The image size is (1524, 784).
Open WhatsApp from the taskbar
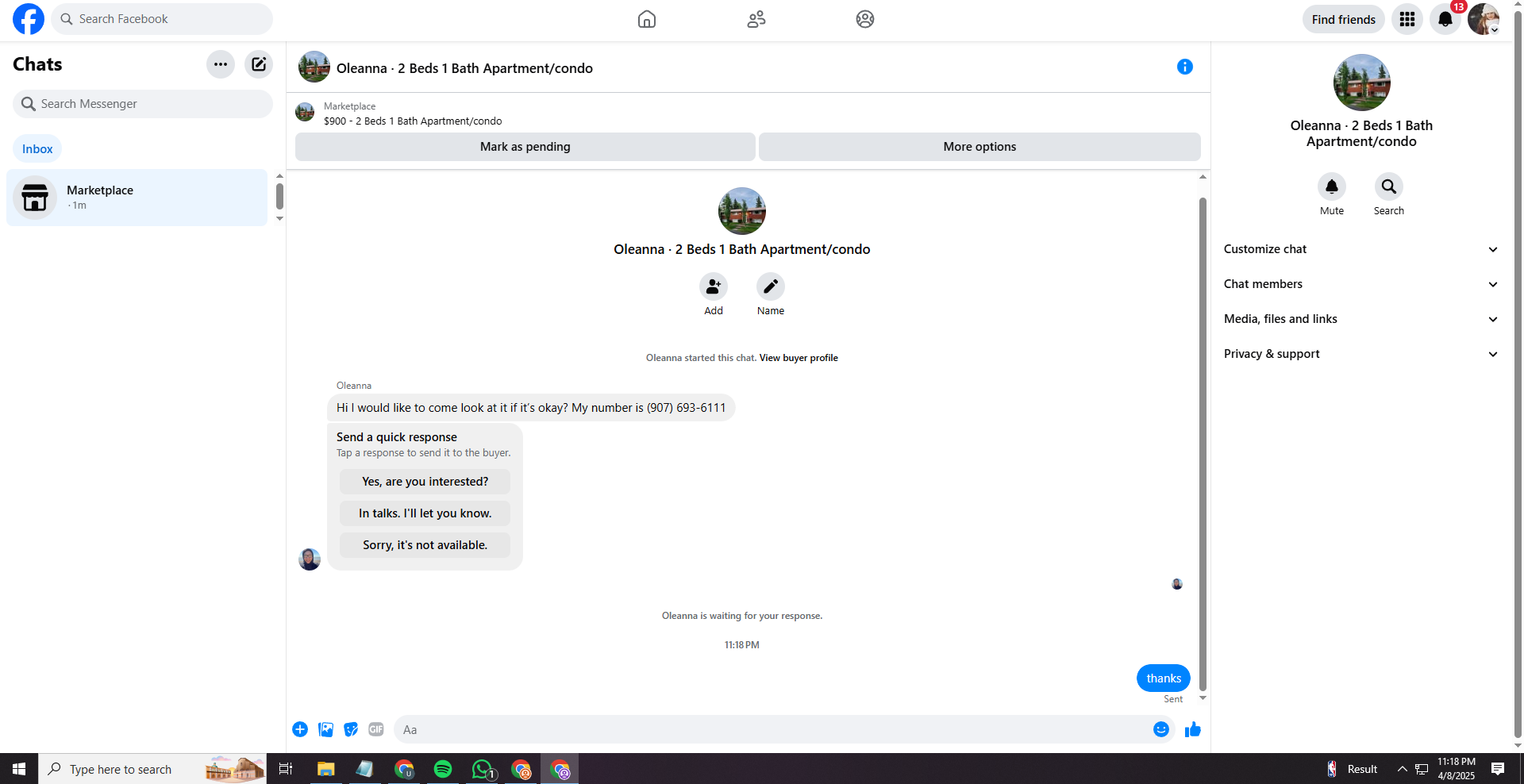(483, 769)
